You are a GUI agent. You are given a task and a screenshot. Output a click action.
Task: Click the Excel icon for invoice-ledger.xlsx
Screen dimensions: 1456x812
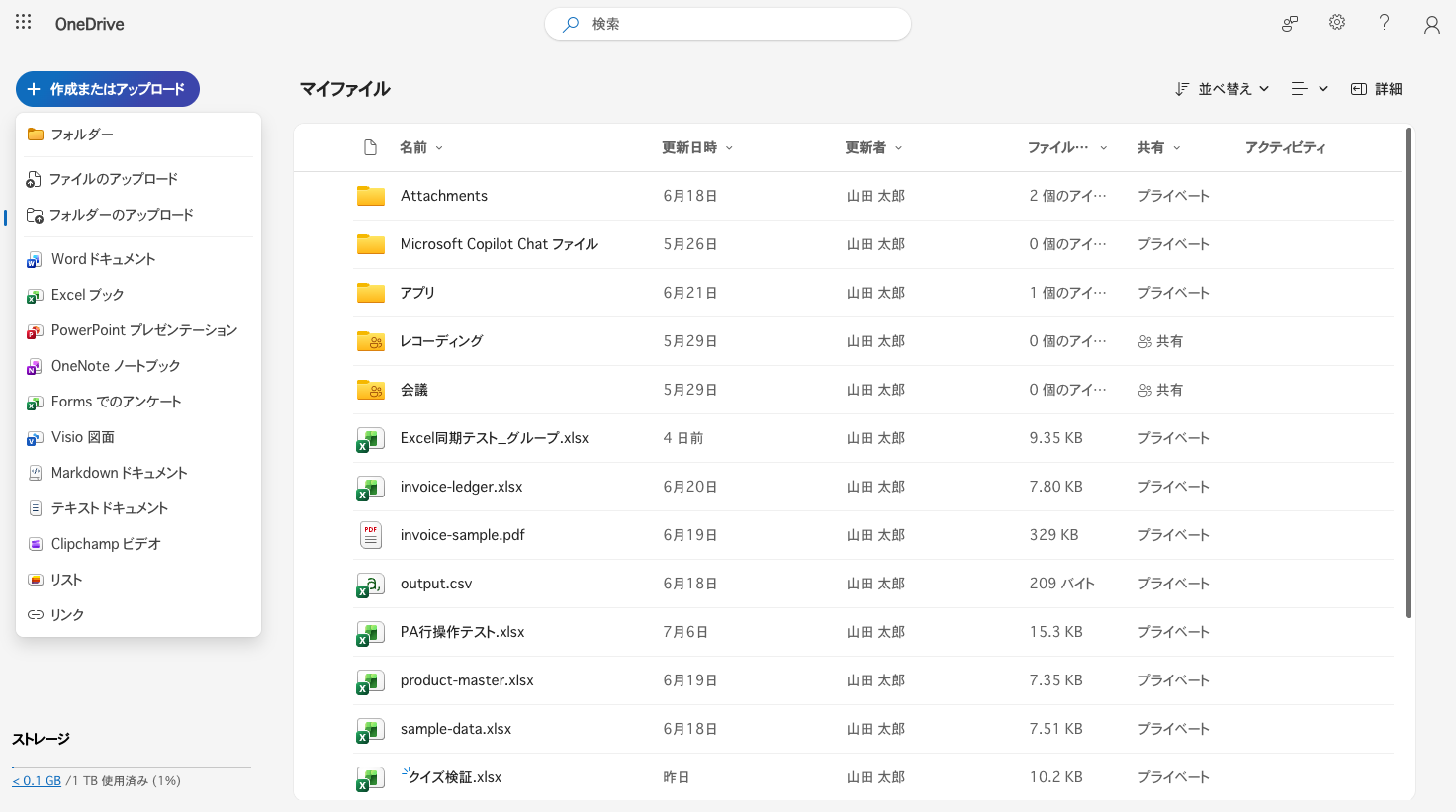(x=370, y=488)
